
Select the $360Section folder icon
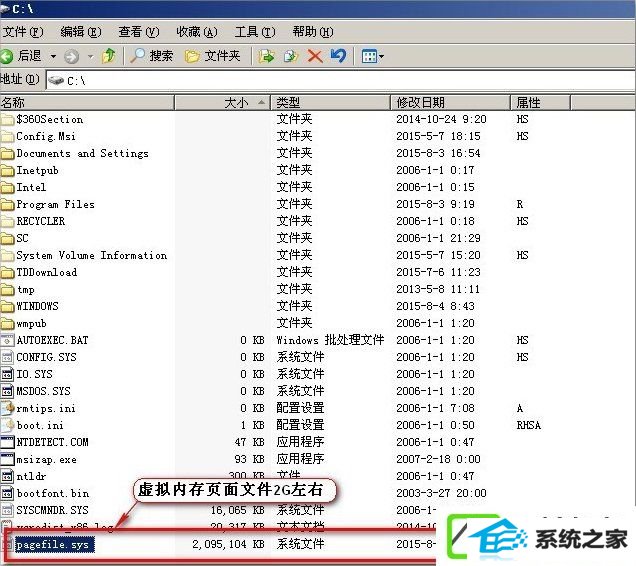tap(7, 119)
